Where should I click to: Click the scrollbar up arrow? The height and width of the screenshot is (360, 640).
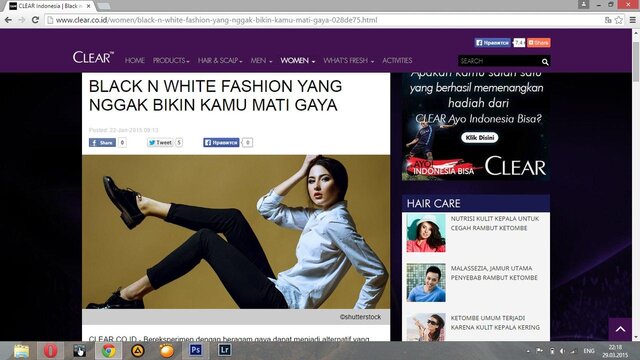coord(636,33)
